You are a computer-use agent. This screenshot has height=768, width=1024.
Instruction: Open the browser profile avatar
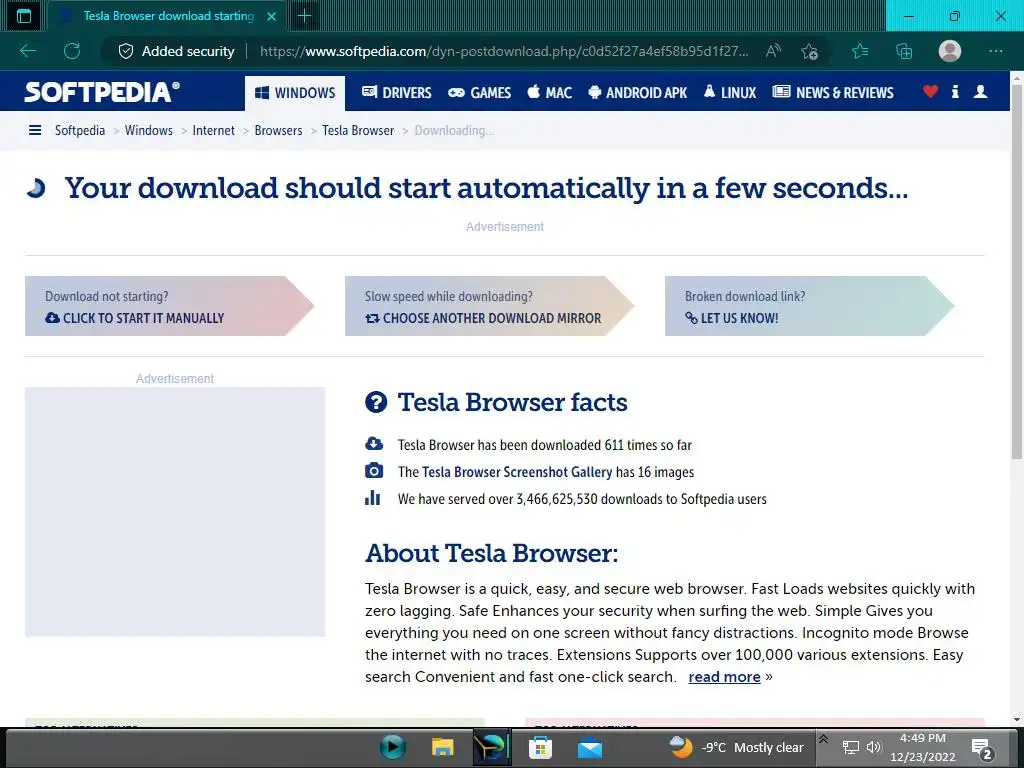pyautogui.click(x=950, y=51)
